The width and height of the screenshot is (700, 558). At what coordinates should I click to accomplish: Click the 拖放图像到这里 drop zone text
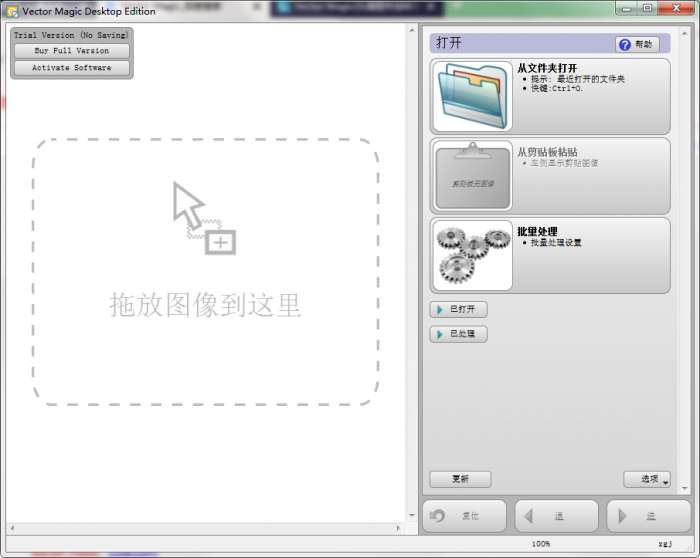click(205, 305)
